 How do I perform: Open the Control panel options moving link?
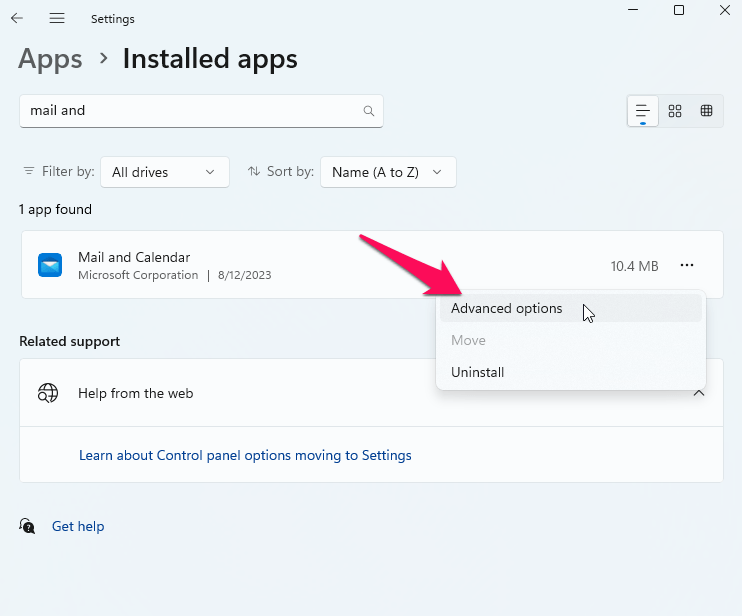click(245, 455)
